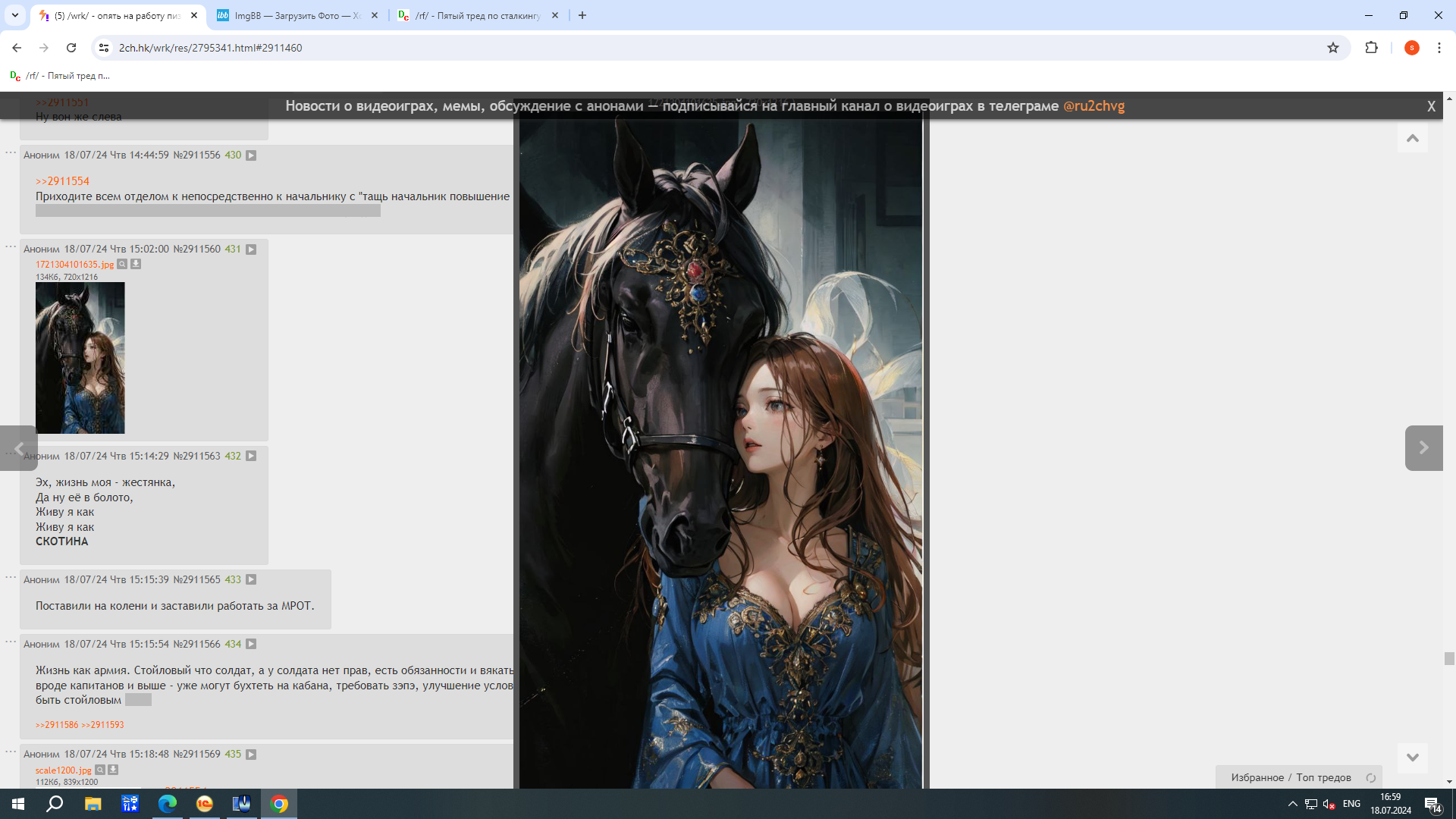Image resolution: width=1456 pixels, height=819 pixels.
Task: Click post number №2911560
Action: coord(197,249)
